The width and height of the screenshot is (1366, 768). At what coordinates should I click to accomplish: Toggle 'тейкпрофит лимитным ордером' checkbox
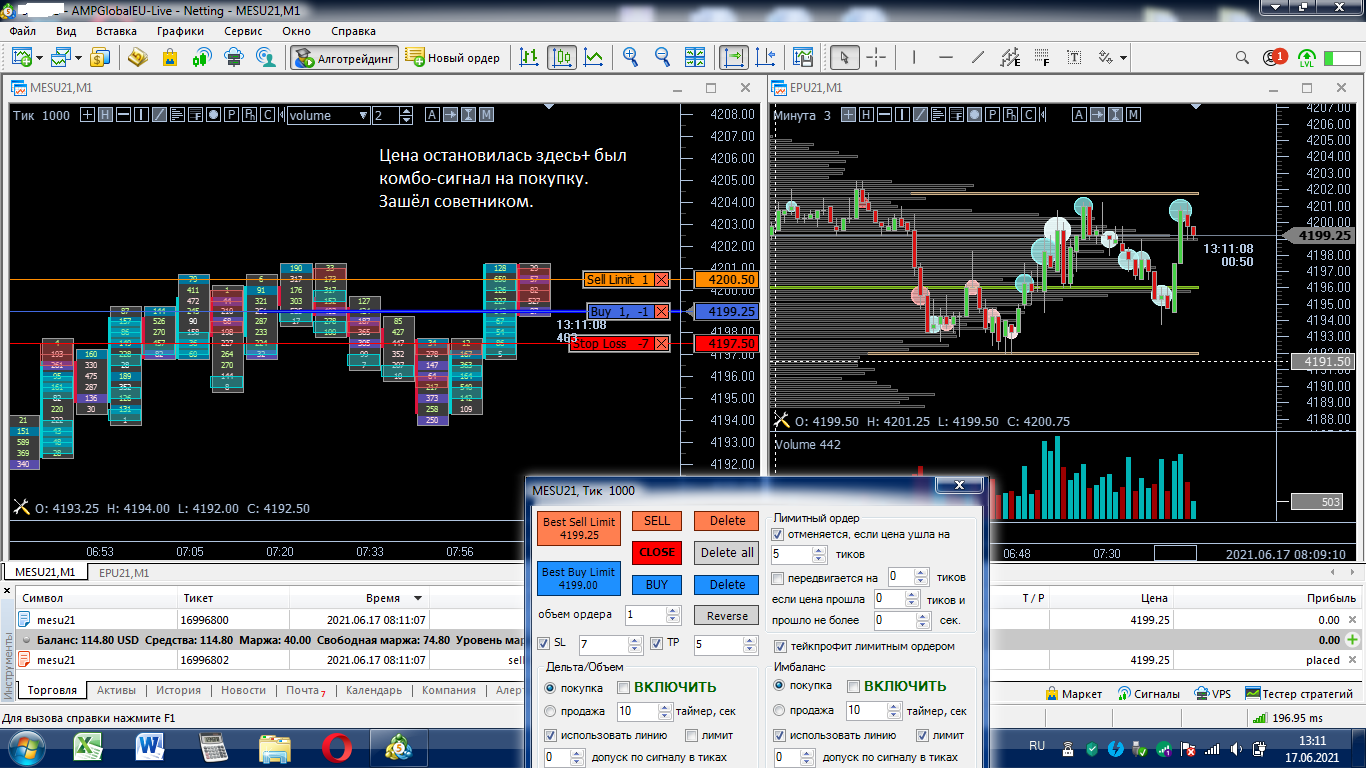(781, 646)
